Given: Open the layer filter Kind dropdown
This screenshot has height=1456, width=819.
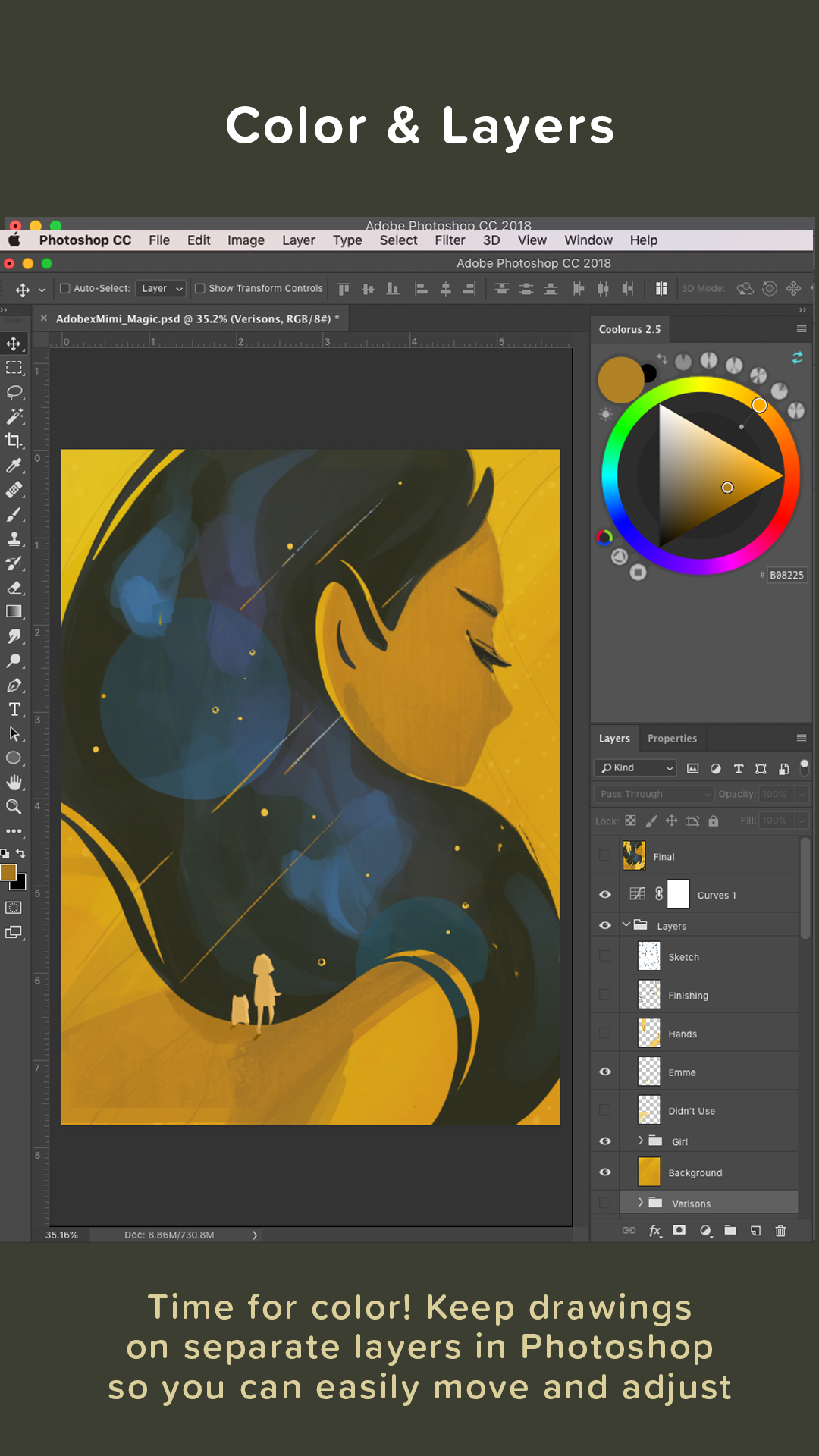Looking at the screenshot, I should pyautogui.click(x=635, y=767).
